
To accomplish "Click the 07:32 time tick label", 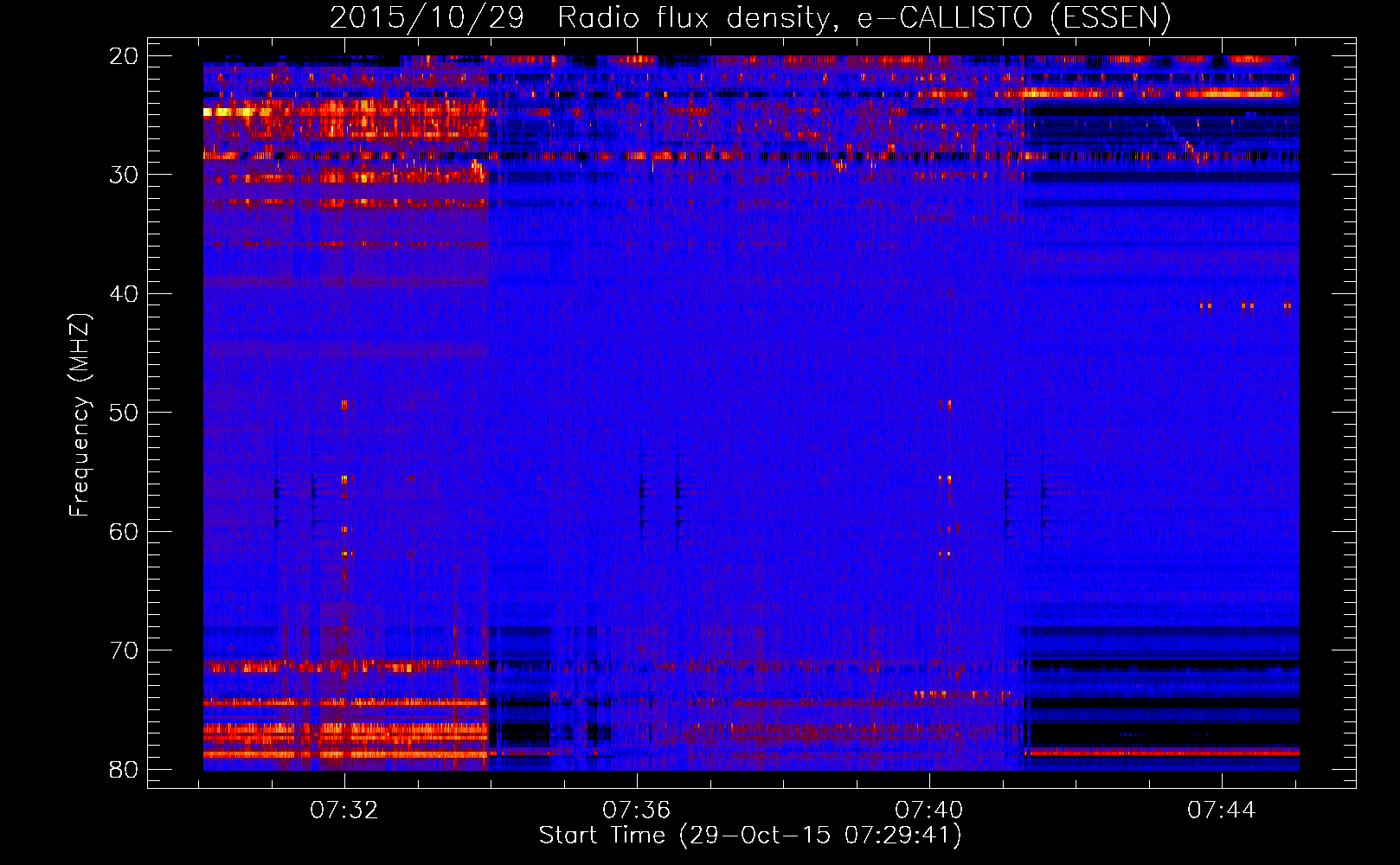I will tap(344, 811).
